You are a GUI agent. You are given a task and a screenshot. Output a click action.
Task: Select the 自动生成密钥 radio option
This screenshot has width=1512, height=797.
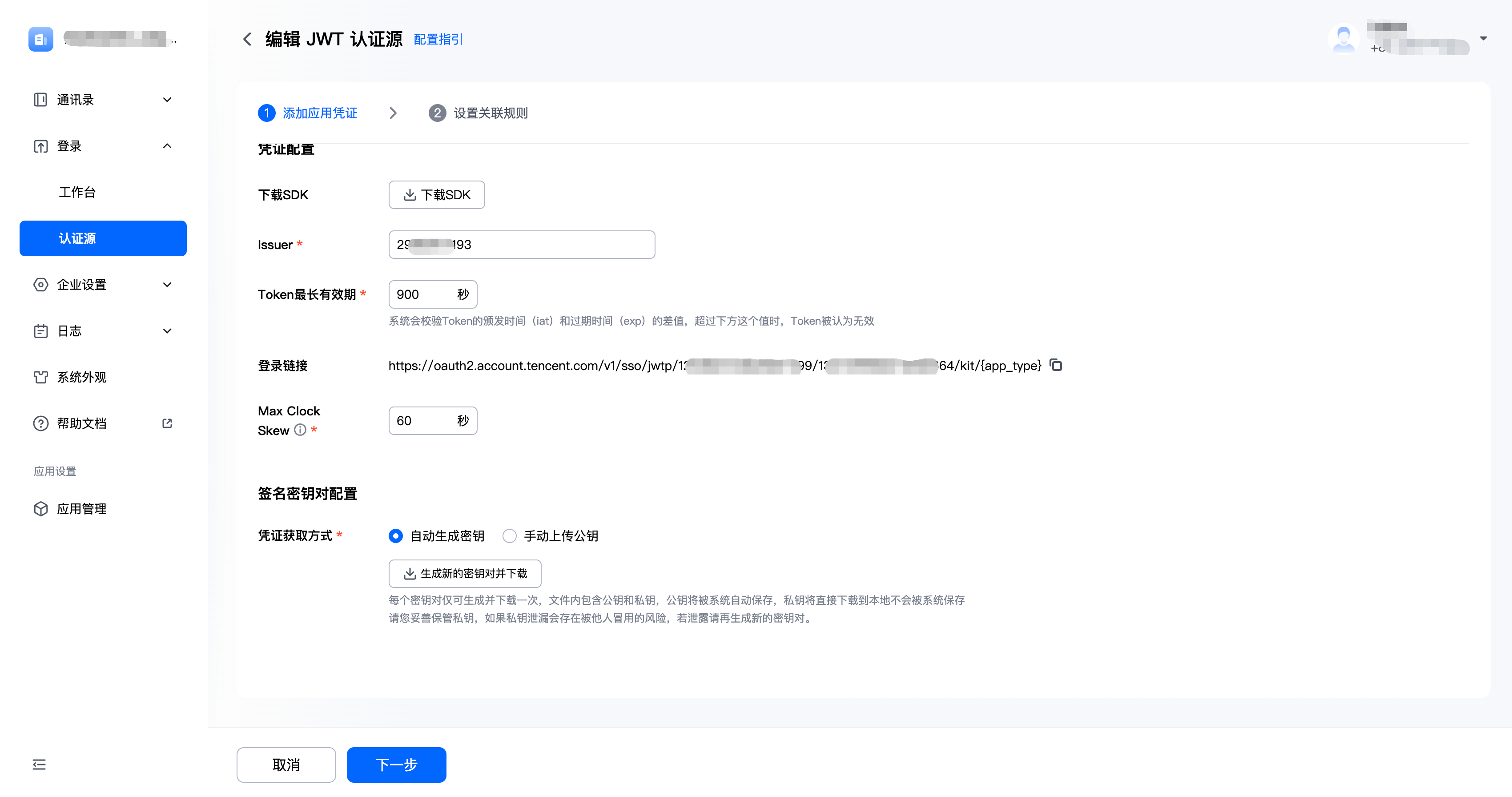coord(396,536)
